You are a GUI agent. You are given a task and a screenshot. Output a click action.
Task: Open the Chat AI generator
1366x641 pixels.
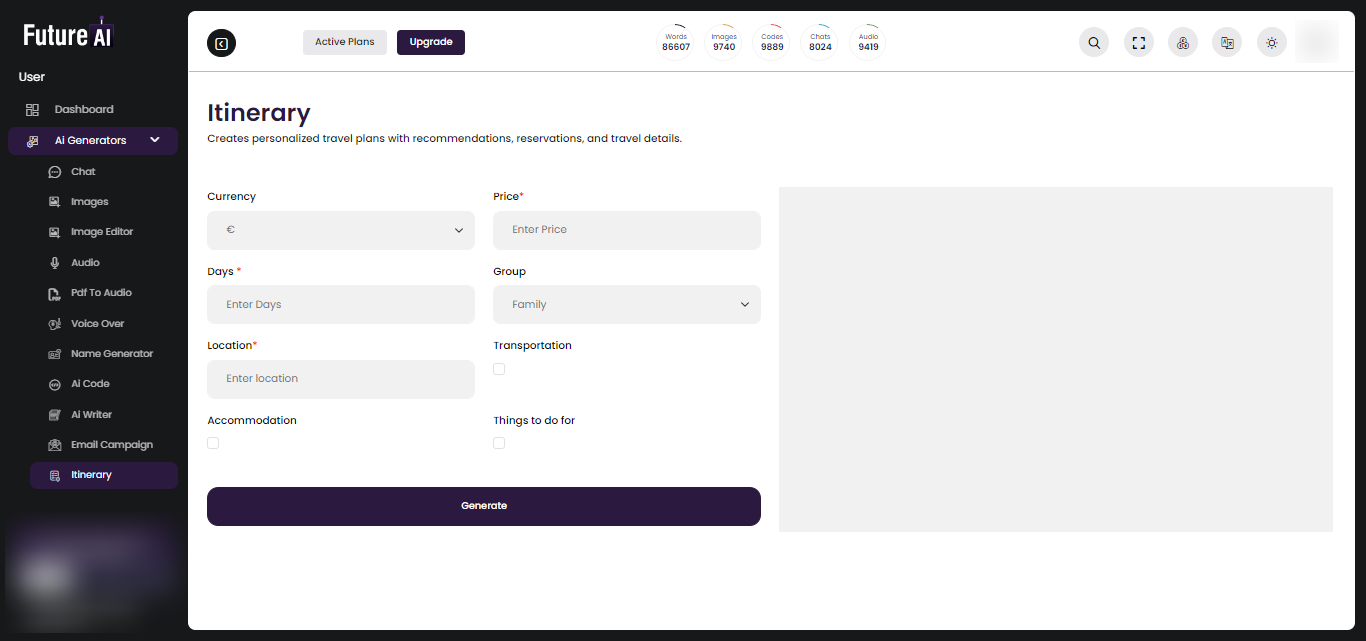pyautogui.click(x=83, y=171)
